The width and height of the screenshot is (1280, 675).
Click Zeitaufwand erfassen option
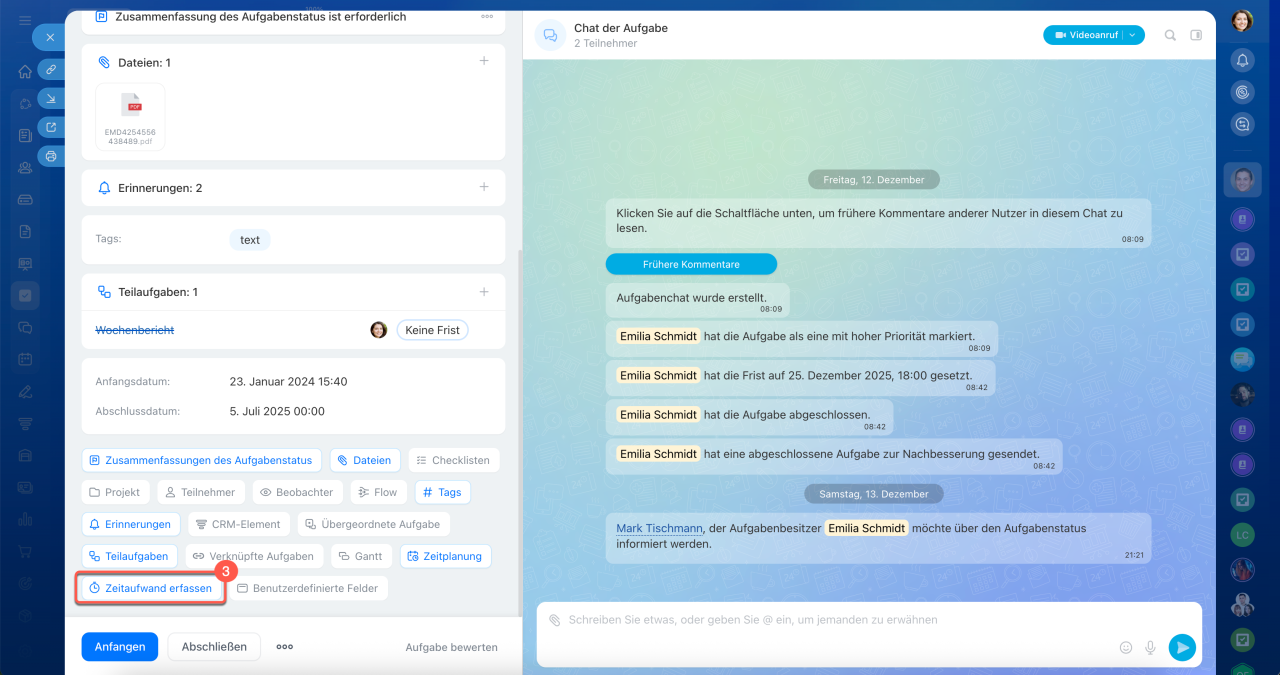[x=151, y=588]
